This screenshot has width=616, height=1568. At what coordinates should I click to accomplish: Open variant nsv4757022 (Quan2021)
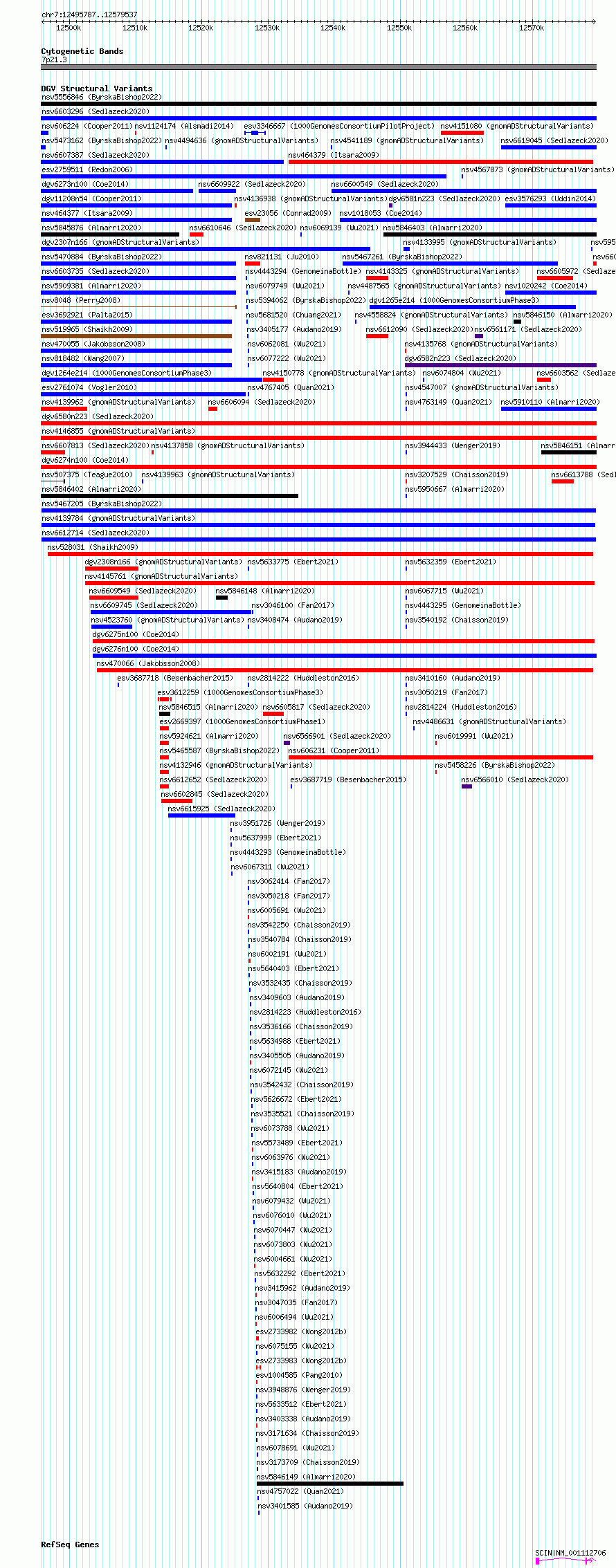pos(300,1492)
